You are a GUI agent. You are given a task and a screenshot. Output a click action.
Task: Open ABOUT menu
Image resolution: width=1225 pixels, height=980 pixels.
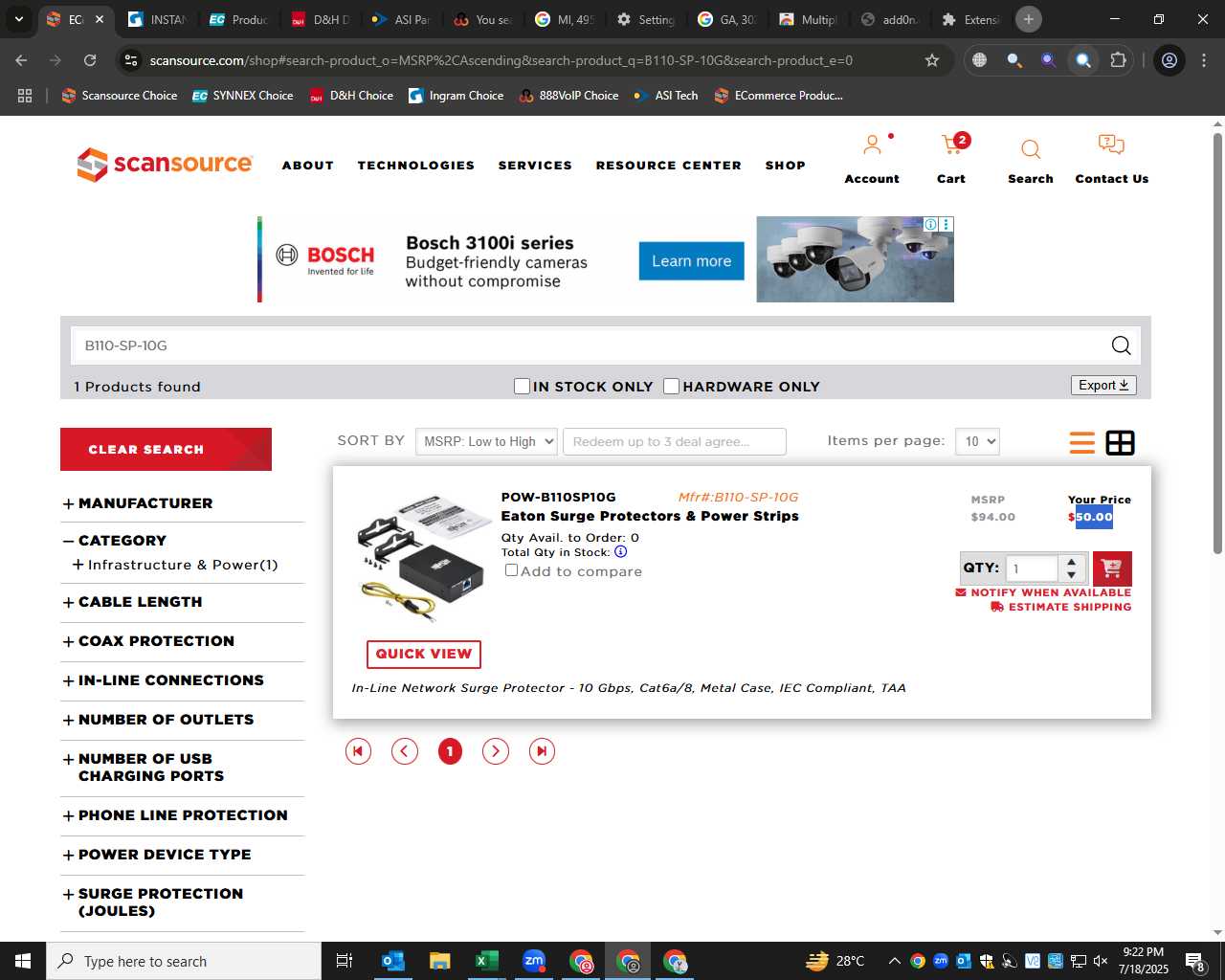pyautogui.click(x=308, y=166)
